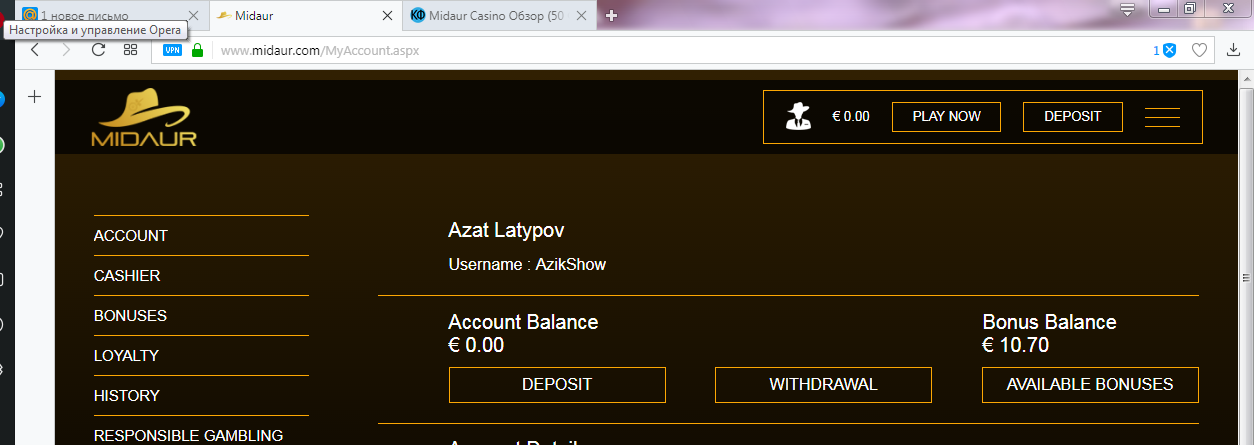Open the Speed Dial grid icon
Screen dimensions: 1254x445
pos(130,50)
